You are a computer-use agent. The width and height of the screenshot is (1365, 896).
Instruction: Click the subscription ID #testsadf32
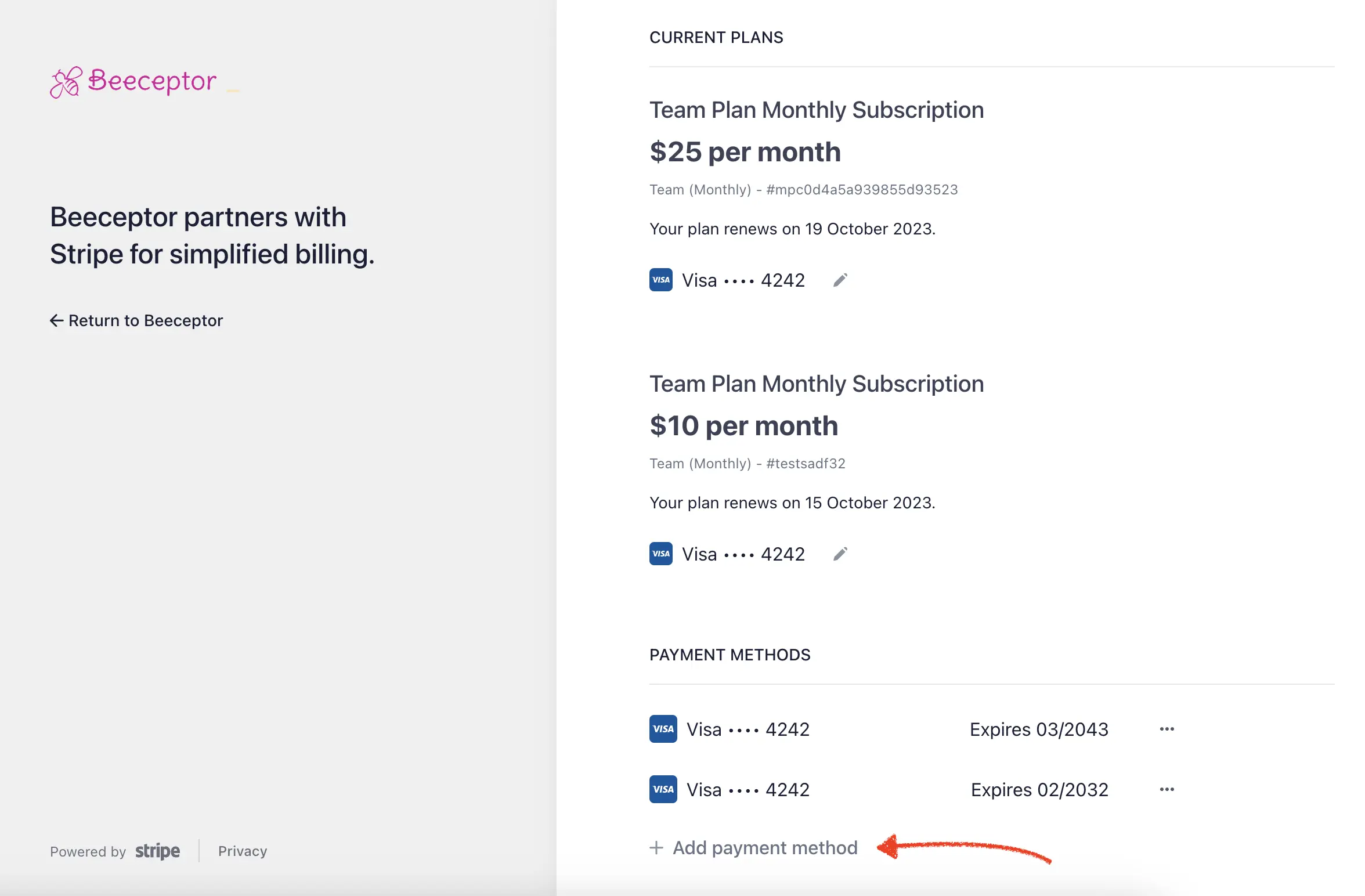click(806, 463)
